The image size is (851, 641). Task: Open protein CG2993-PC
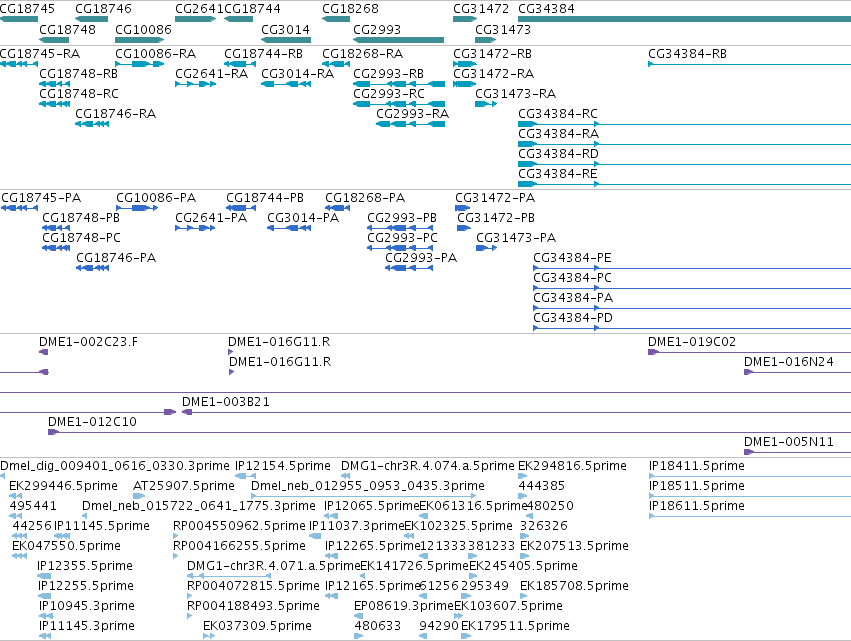coord(402,238)
